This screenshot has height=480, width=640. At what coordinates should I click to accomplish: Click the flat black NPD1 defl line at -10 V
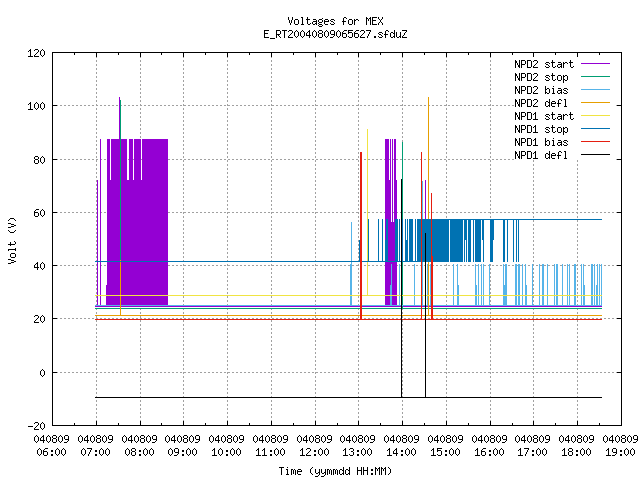[348, 397]
